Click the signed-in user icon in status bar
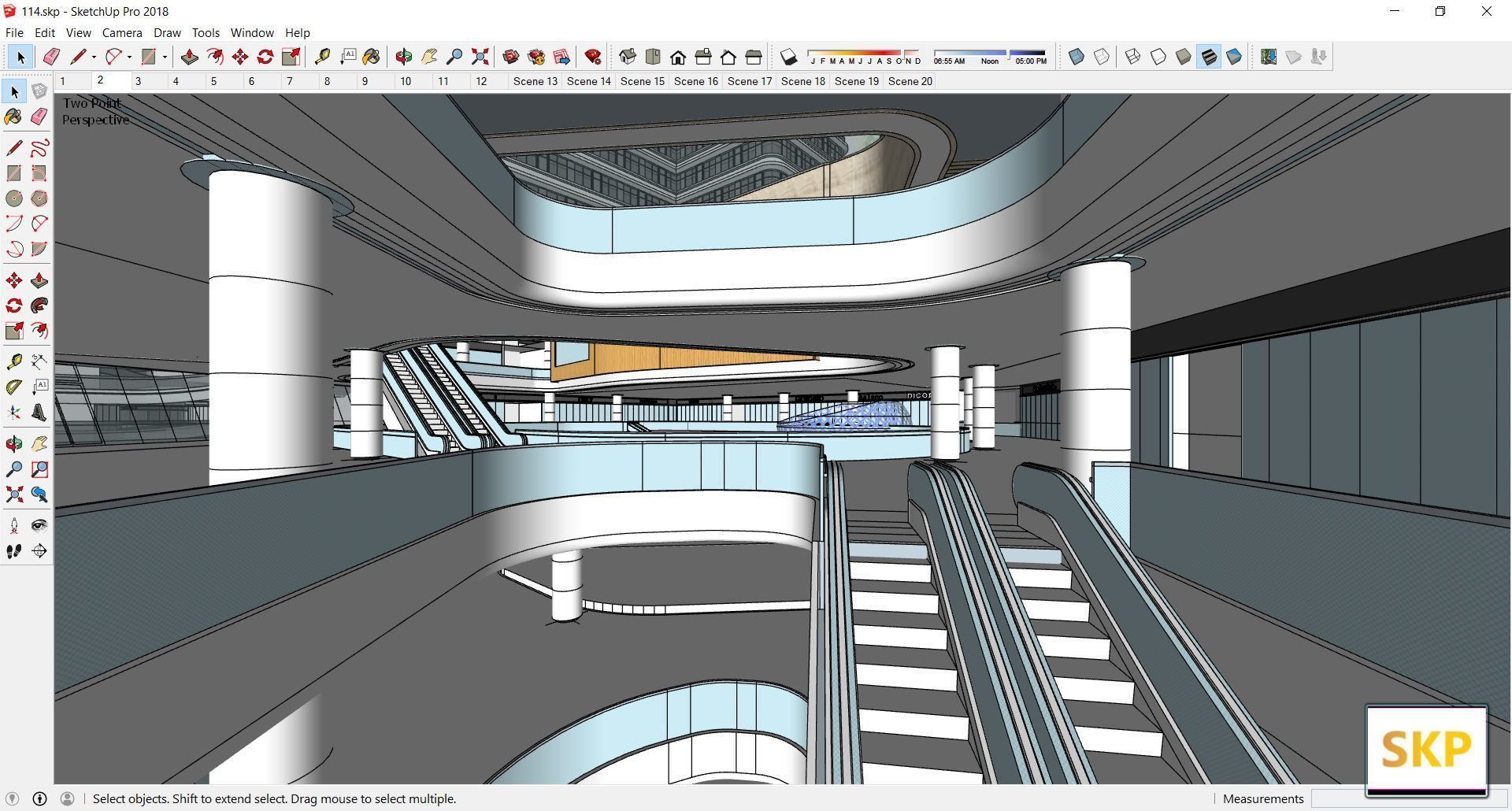 [x=68, y=798]
